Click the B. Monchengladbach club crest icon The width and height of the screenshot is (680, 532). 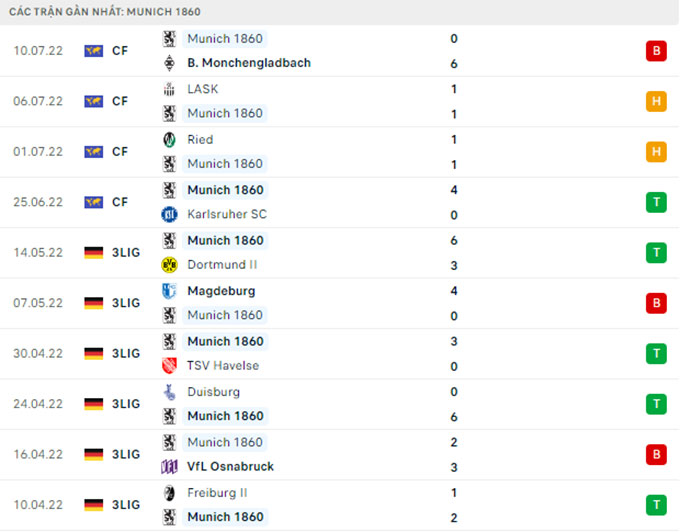click(x=169, y=63)
